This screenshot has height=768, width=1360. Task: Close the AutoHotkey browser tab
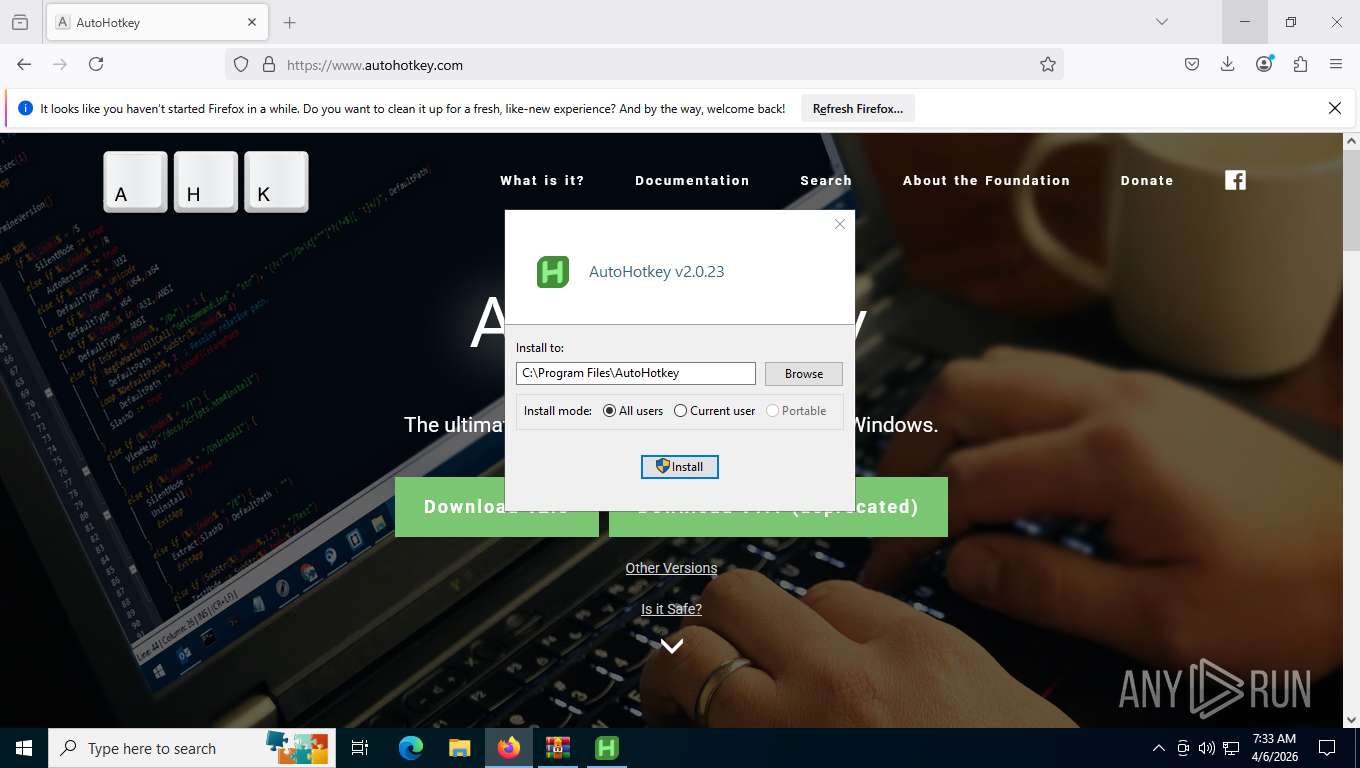252,22
